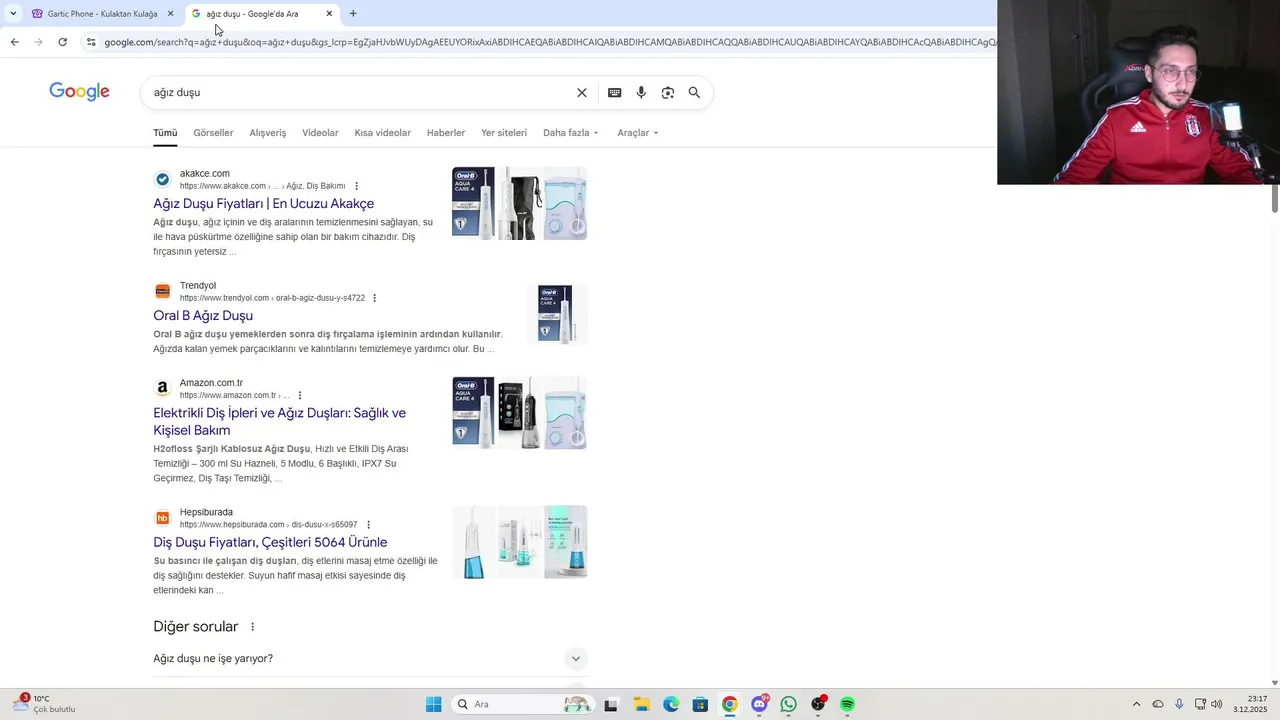The image size is (1280, 720).
Task: Open the taskbar Ara search box
Action: point(523,704)
